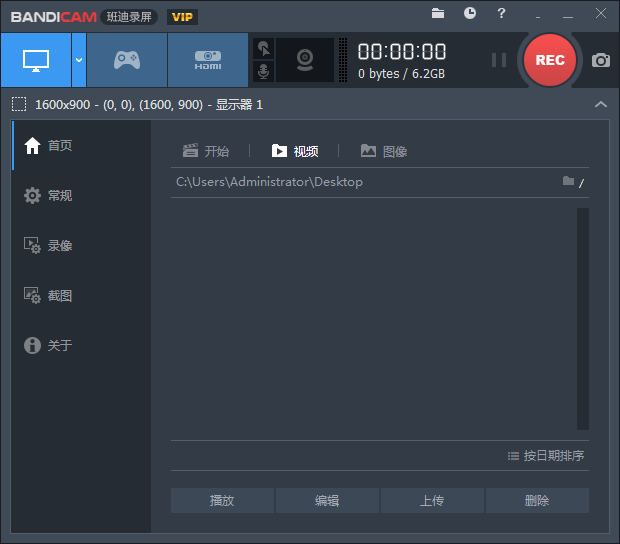The height and width of the screenshot is (544, 620).
Task: Open the 截图 image settings item
Action: pyautogui.click(x=81, y=295)
